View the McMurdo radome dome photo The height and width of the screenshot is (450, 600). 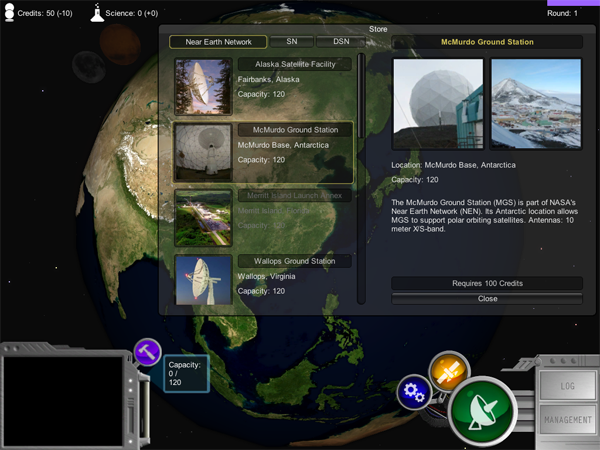coord(438,104)
